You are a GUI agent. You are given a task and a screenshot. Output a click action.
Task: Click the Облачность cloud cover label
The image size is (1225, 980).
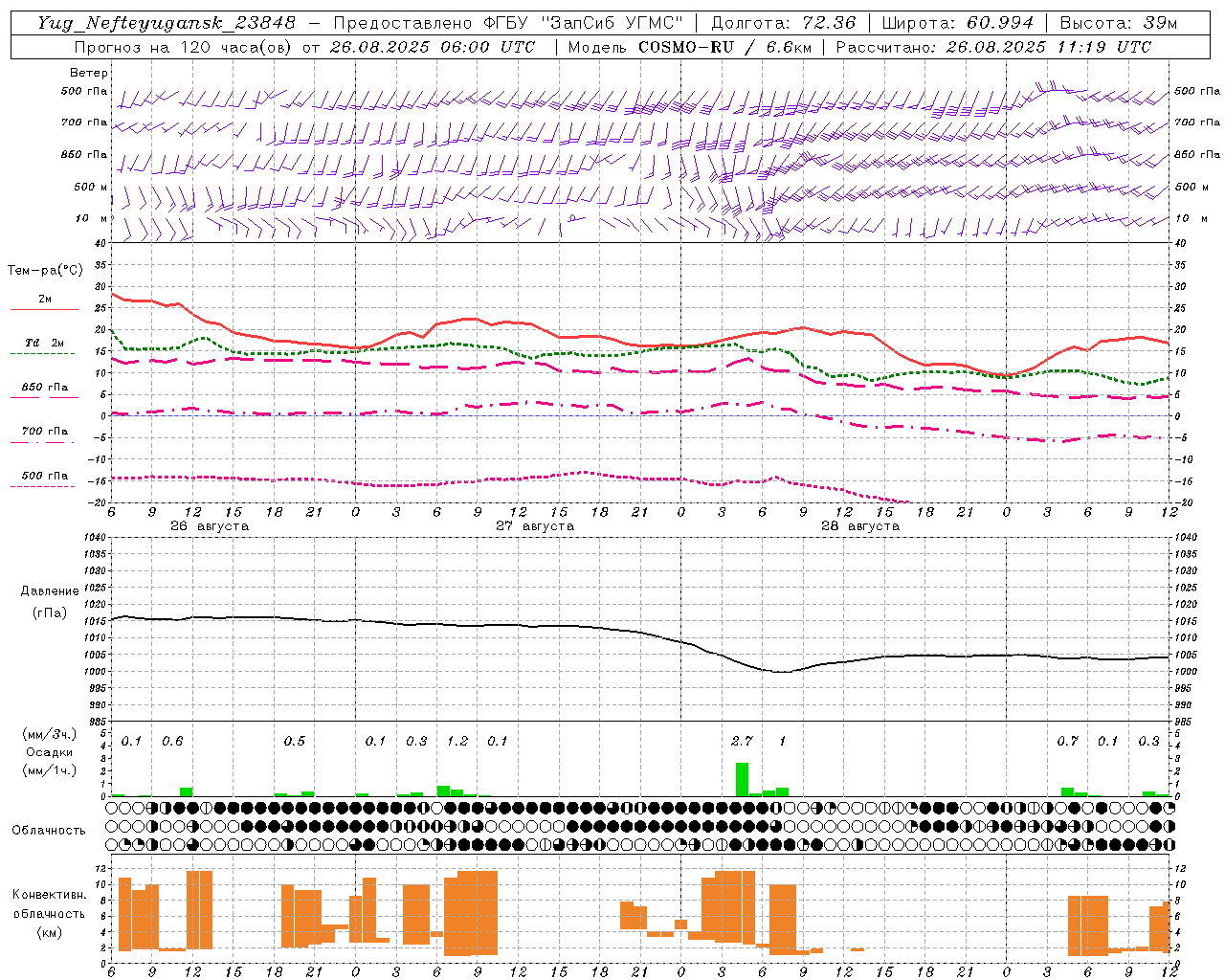coord(49,831)
